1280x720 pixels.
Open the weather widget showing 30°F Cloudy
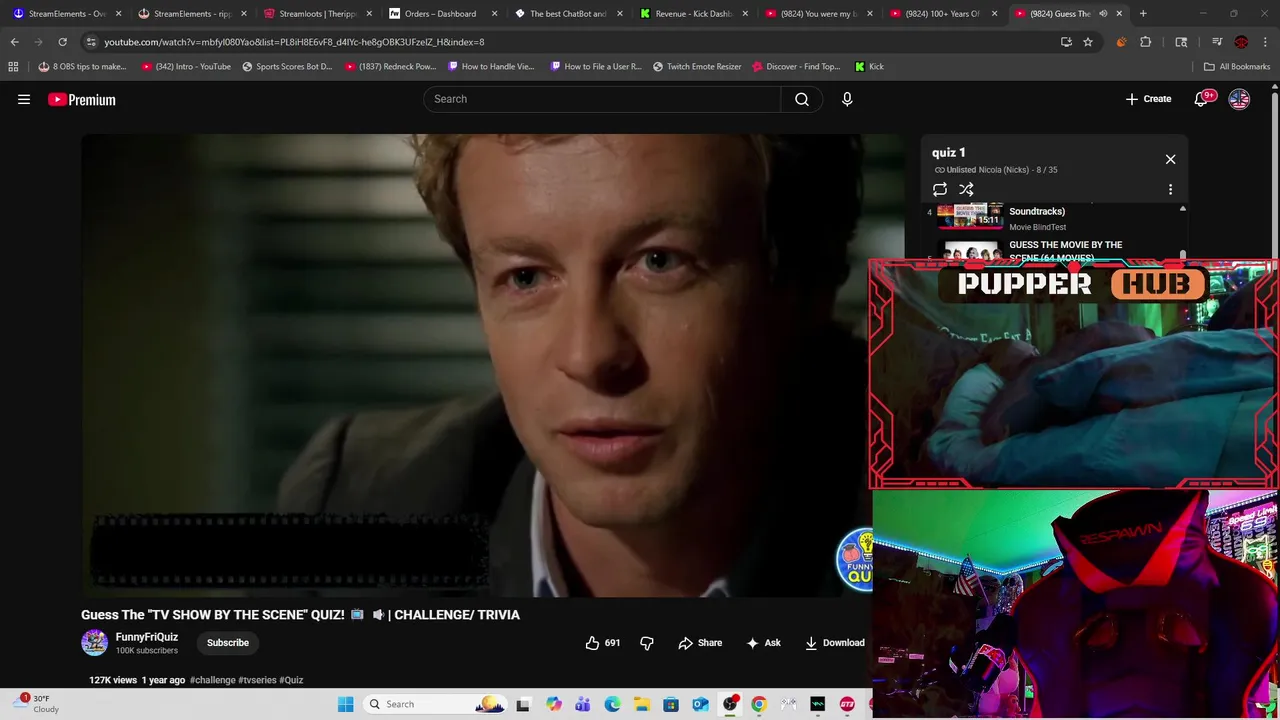tap(37, 704)
